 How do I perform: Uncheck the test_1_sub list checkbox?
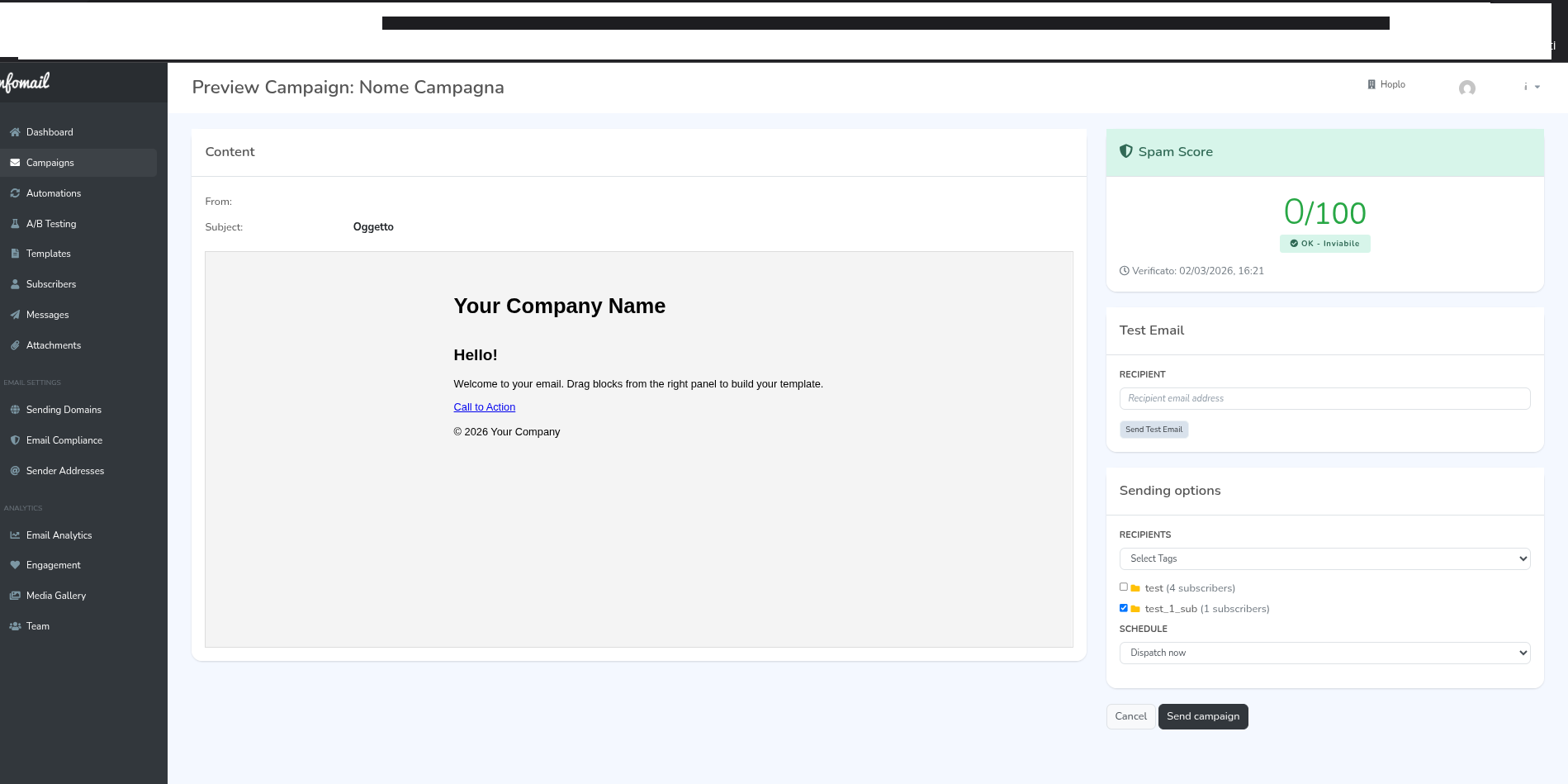tap(1123, 608)
